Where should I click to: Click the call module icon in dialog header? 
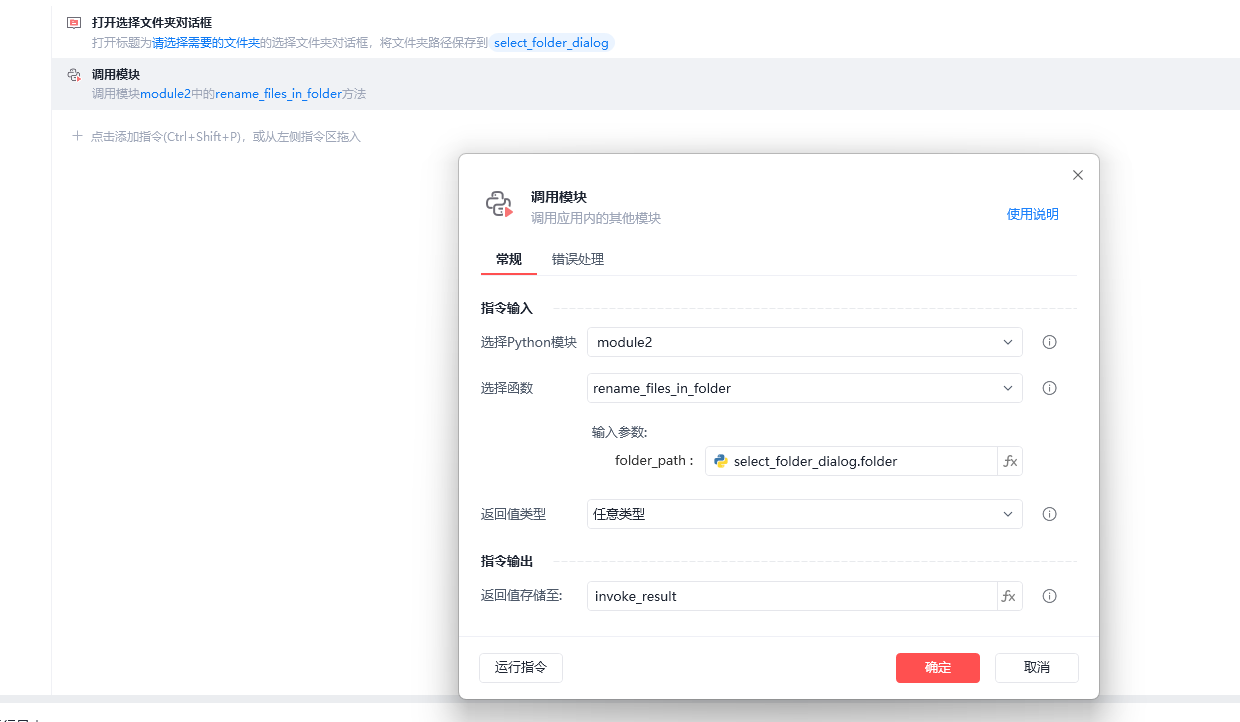(x=499, y=205)
